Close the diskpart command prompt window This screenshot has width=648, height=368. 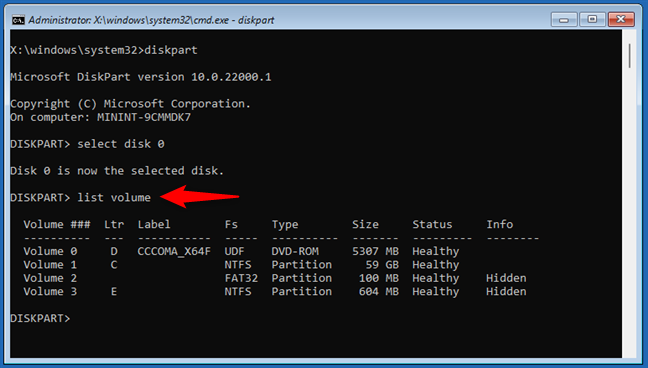621,19
